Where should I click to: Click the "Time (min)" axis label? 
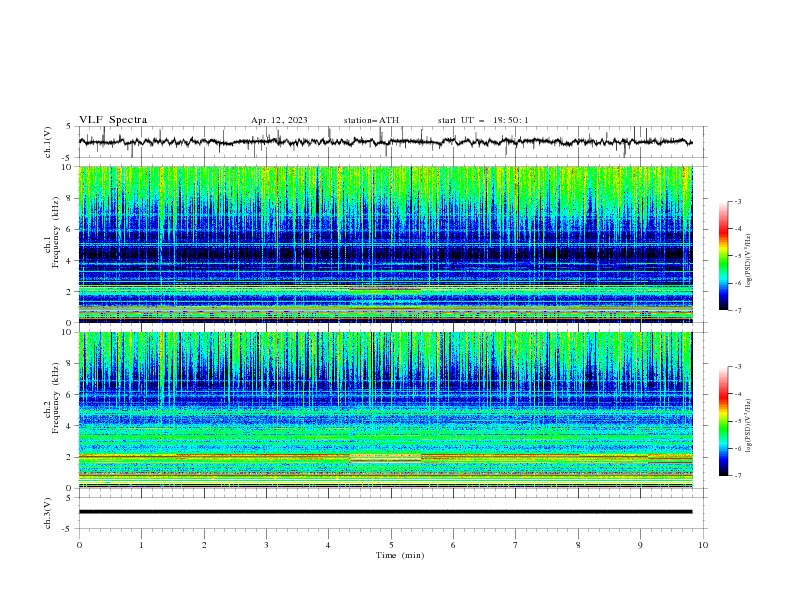[x=400, y=555]
